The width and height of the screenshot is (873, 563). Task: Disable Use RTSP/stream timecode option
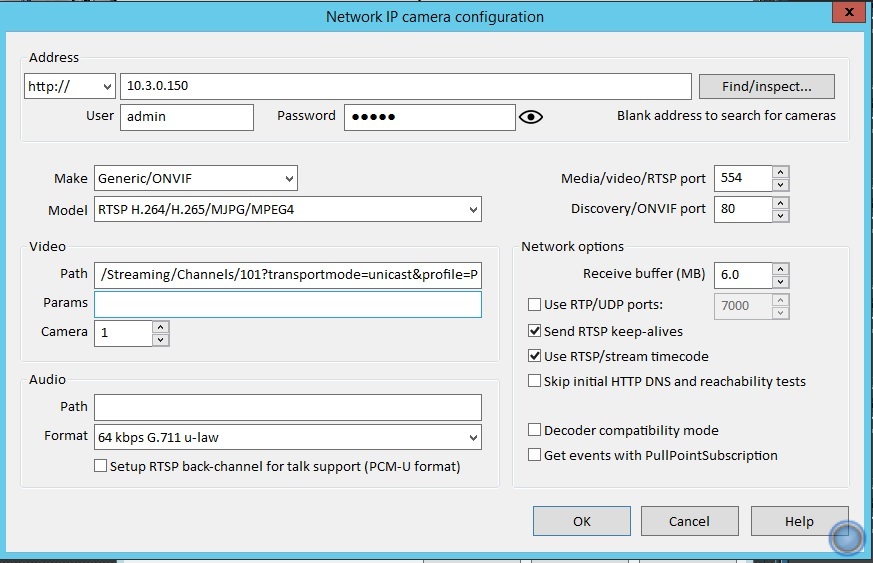(534, 356)
